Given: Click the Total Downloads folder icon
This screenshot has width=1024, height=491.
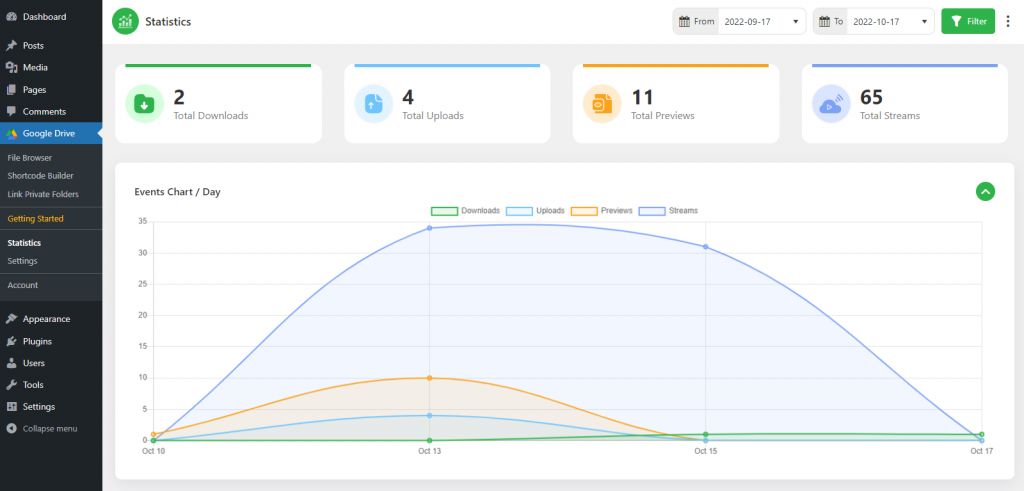Looking at the screenshot, I should tap(144, 104).
